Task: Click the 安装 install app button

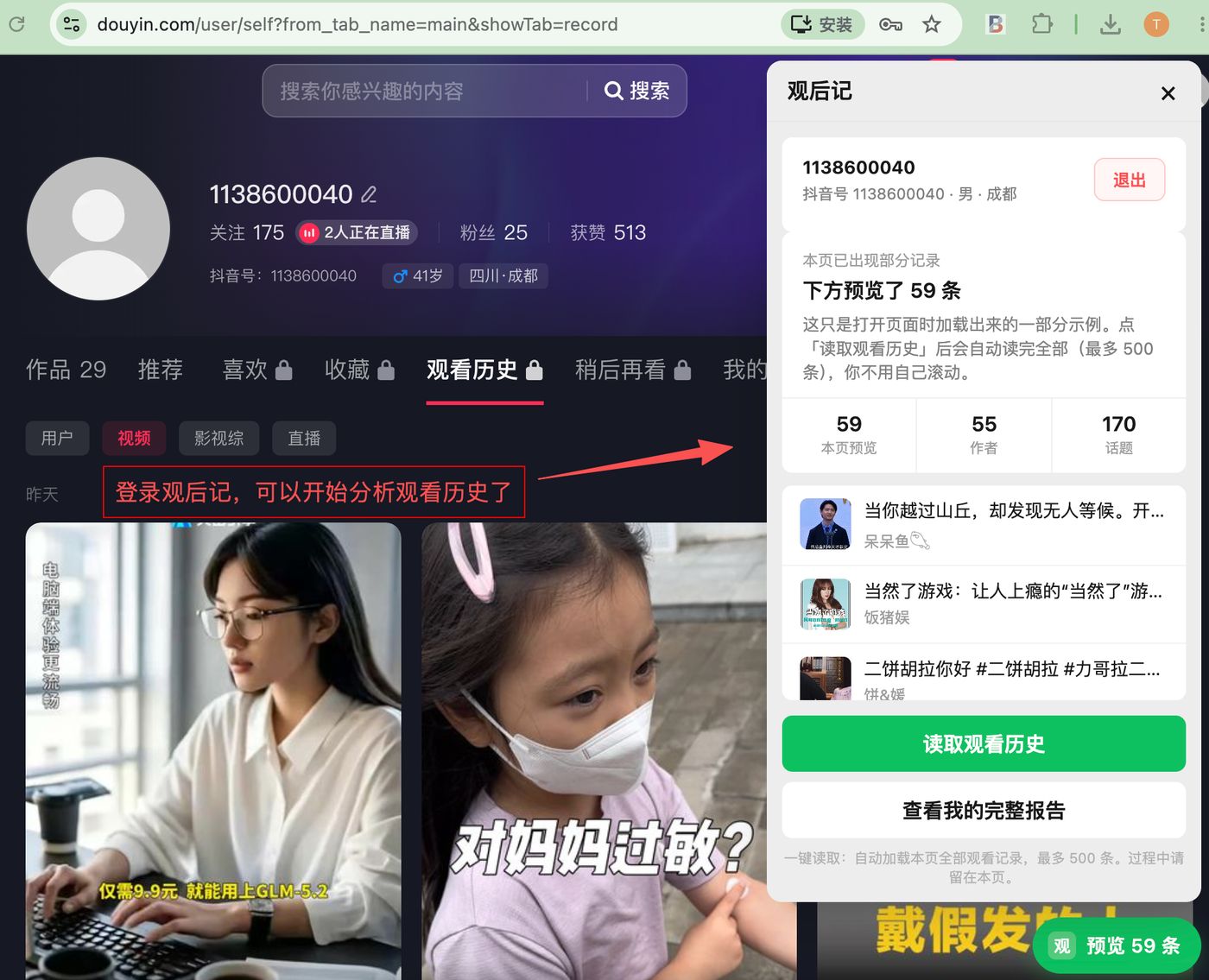Action: 822,24
